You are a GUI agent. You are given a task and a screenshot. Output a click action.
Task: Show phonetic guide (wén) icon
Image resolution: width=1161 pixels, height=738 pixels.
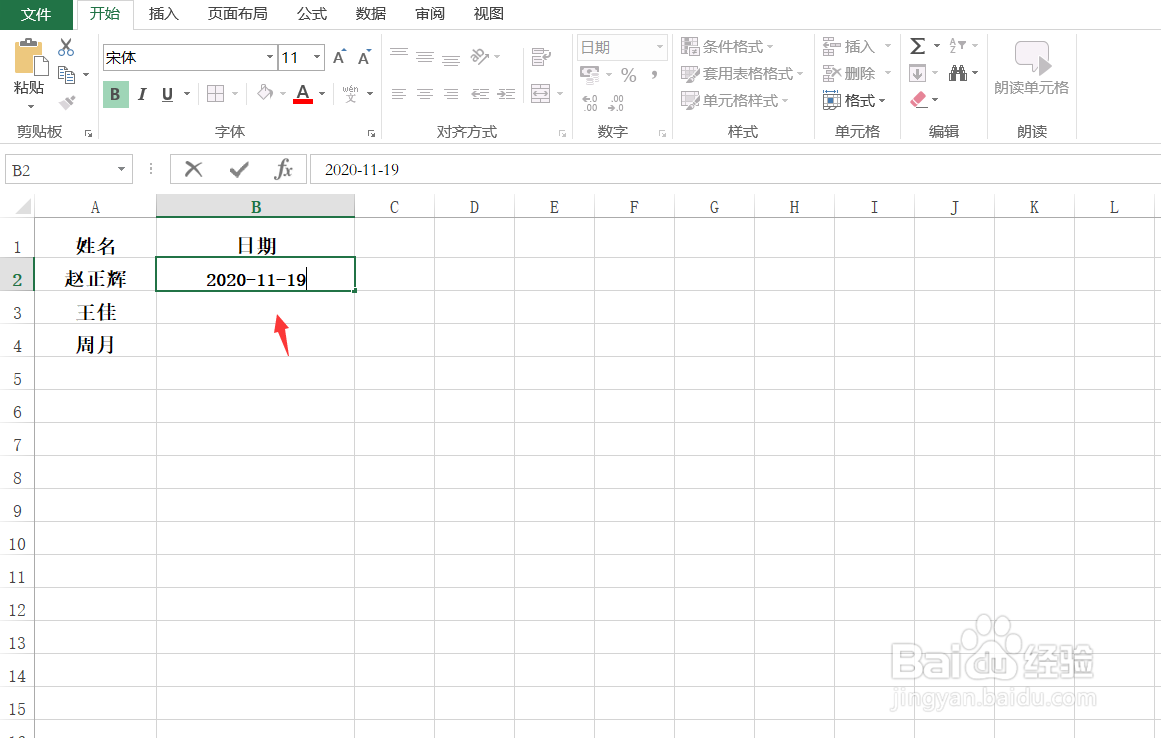tap(350, 93)
